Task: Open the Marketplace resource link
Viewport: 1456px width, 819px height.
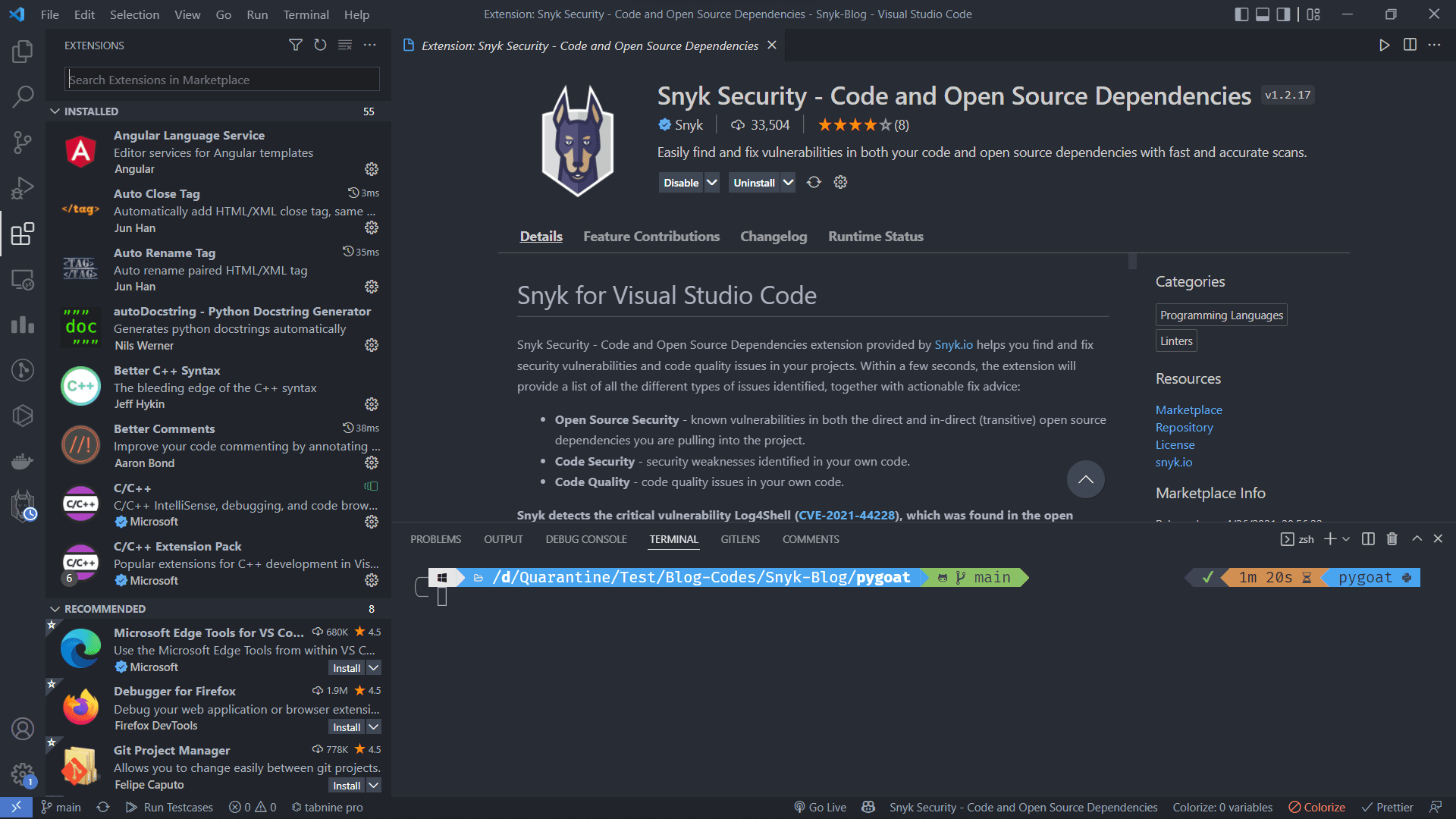Action: [1188, 410]
